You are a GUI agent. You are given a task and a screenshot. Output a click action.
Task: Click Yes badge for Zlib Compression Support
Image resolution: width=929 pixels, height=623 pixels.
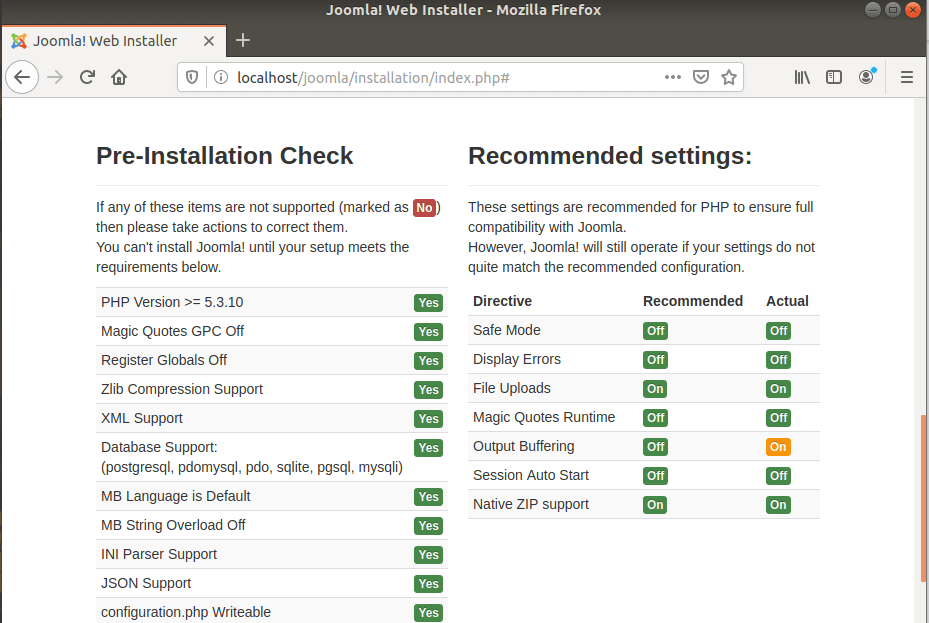point(428,390)
